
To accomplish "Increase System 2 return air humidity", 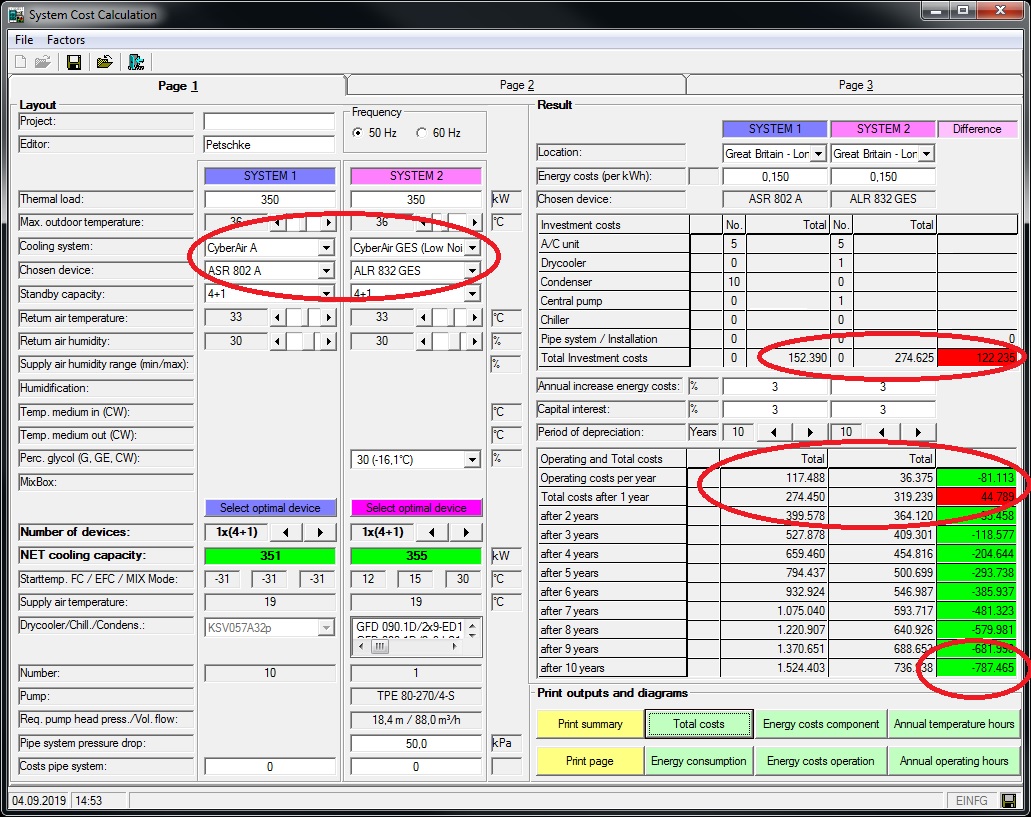I will (x=474, y=341).
